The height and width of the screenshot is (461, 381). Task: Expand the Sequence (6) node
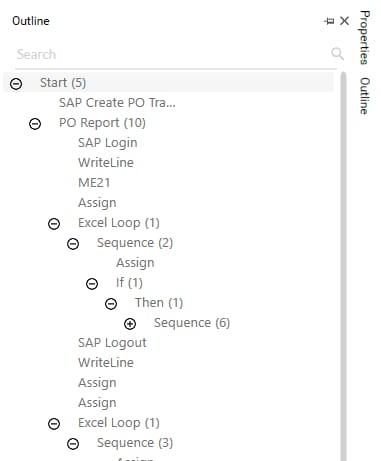click(x=130, y=324)
